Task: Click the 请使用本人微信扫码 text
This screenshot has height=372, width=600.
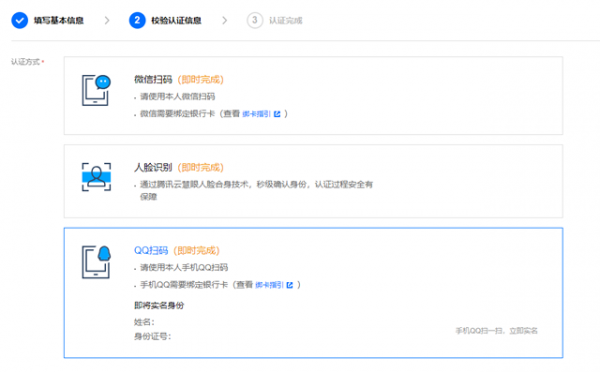Action: point(178,96)
